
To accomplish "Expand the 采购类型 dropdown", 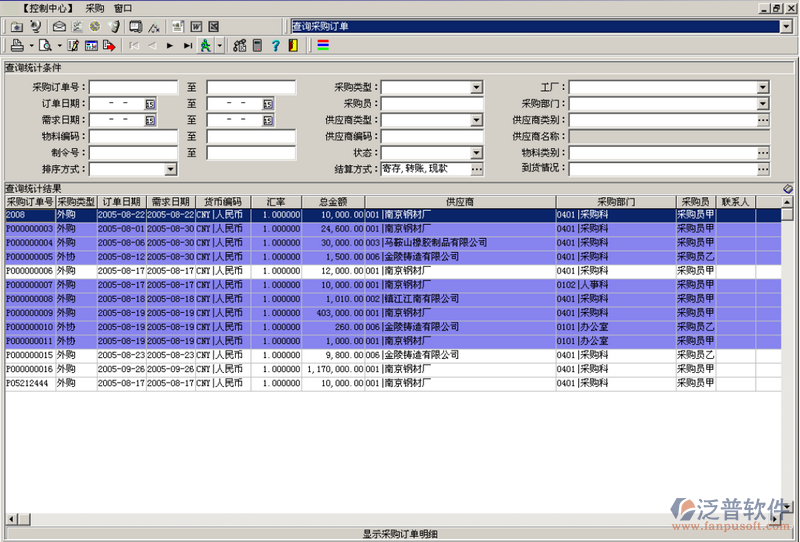I will (x=477, y=88).
